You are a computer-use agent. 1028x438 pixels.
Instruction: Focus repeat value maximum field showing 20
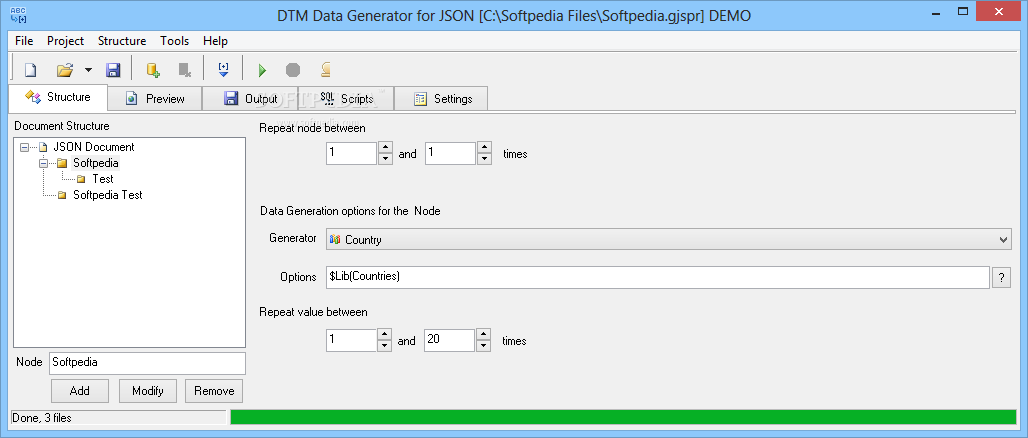point(449,340)
